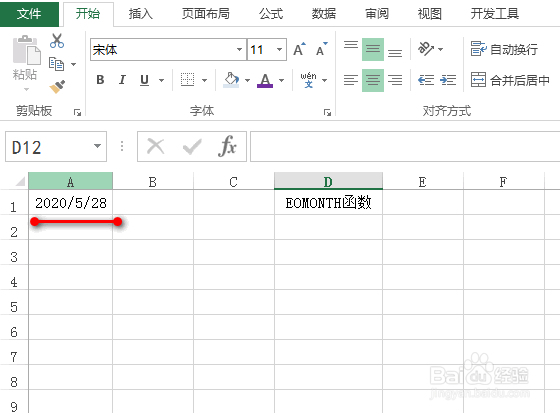Click the text orientation icon

click(426, 49)
